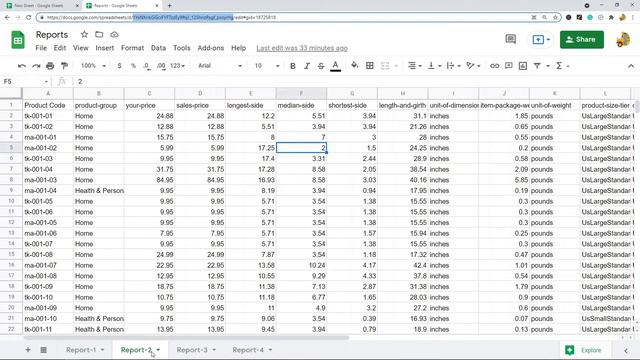The width and height of the screenshot is (640, 360).
Task: Open the 123 more formats dropdown
Action: point(177,66)
